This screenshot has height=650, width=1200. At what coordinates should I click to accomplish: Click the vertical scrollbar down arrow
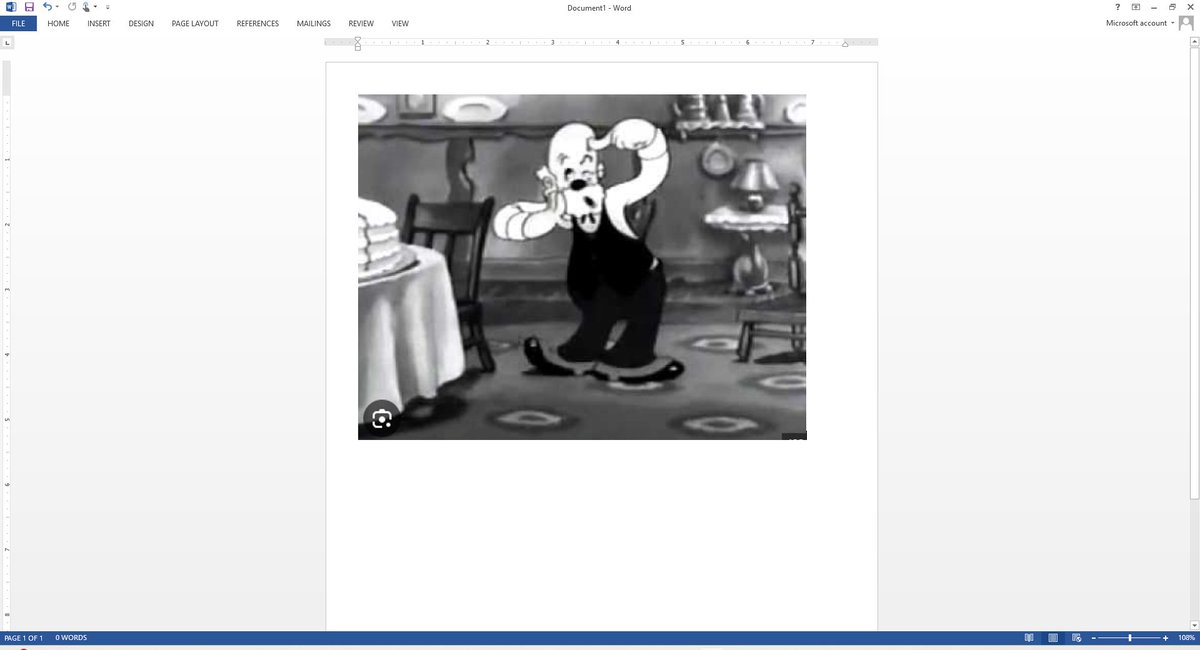click(1194, 625)
